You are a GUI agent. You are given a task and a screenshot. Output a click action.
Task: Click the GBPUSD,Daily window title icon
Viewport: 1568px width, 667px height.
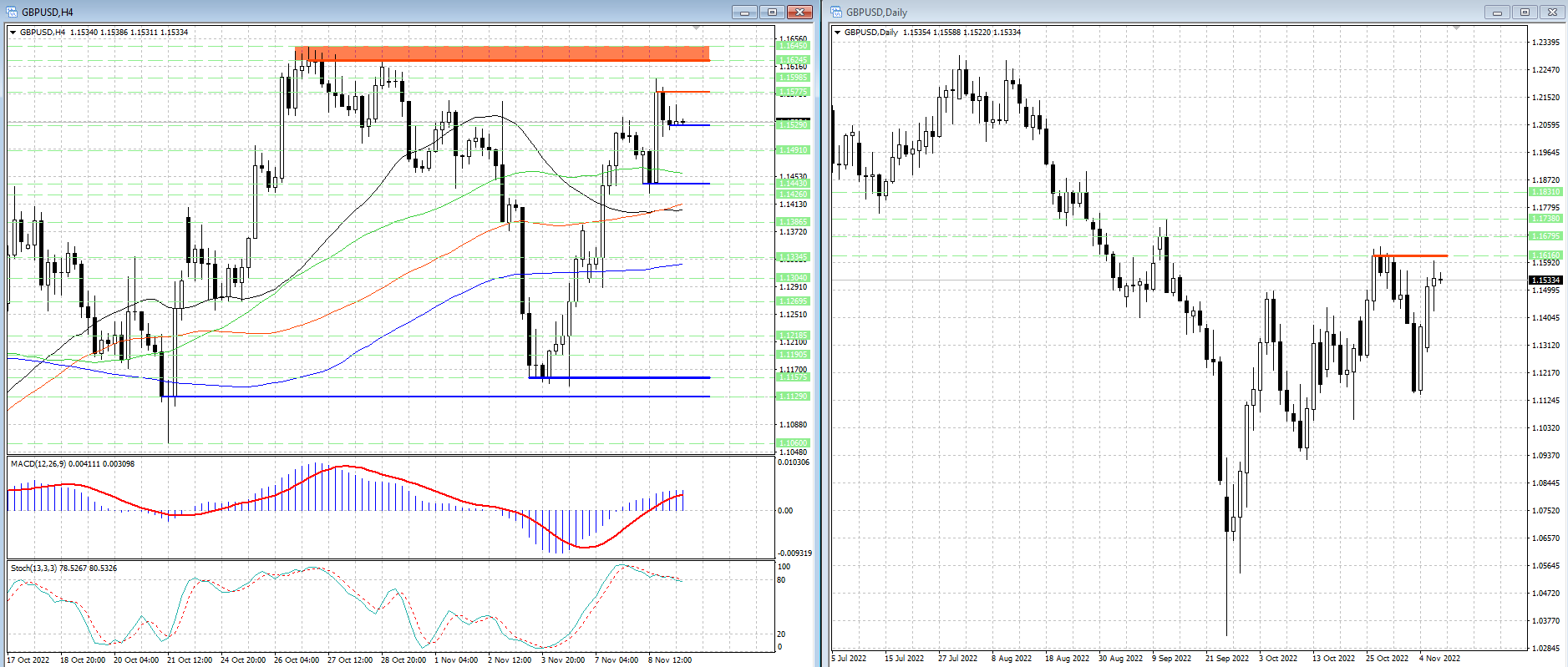[x=836, y=12]
